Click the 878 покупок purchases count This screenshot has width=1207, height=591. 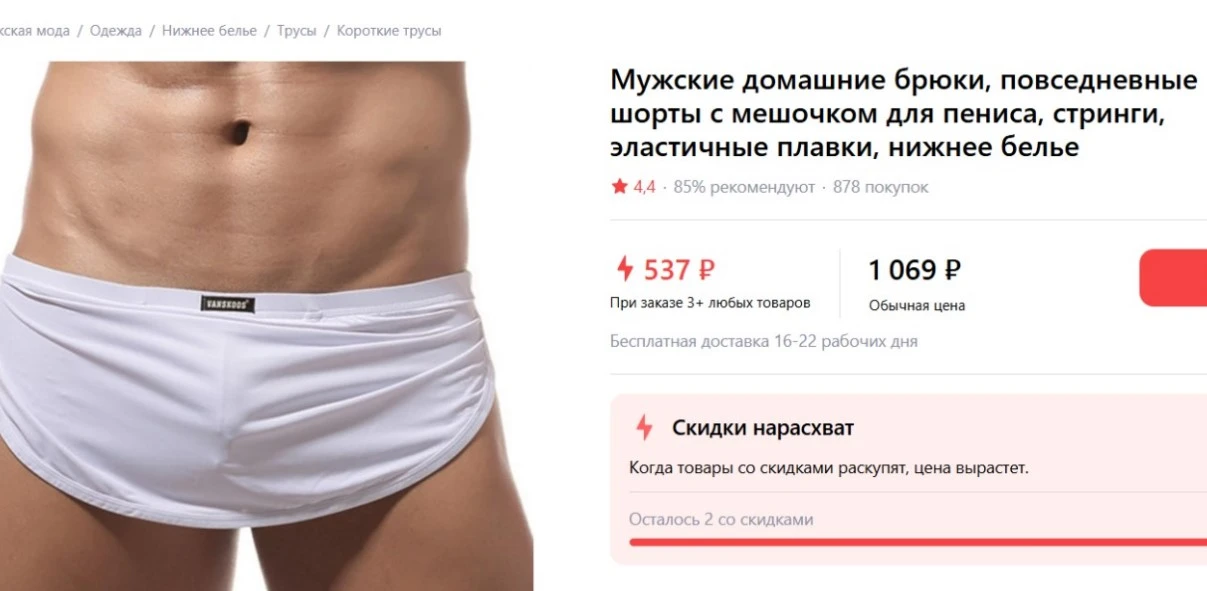pyautogui.click(x=881, y=187)
